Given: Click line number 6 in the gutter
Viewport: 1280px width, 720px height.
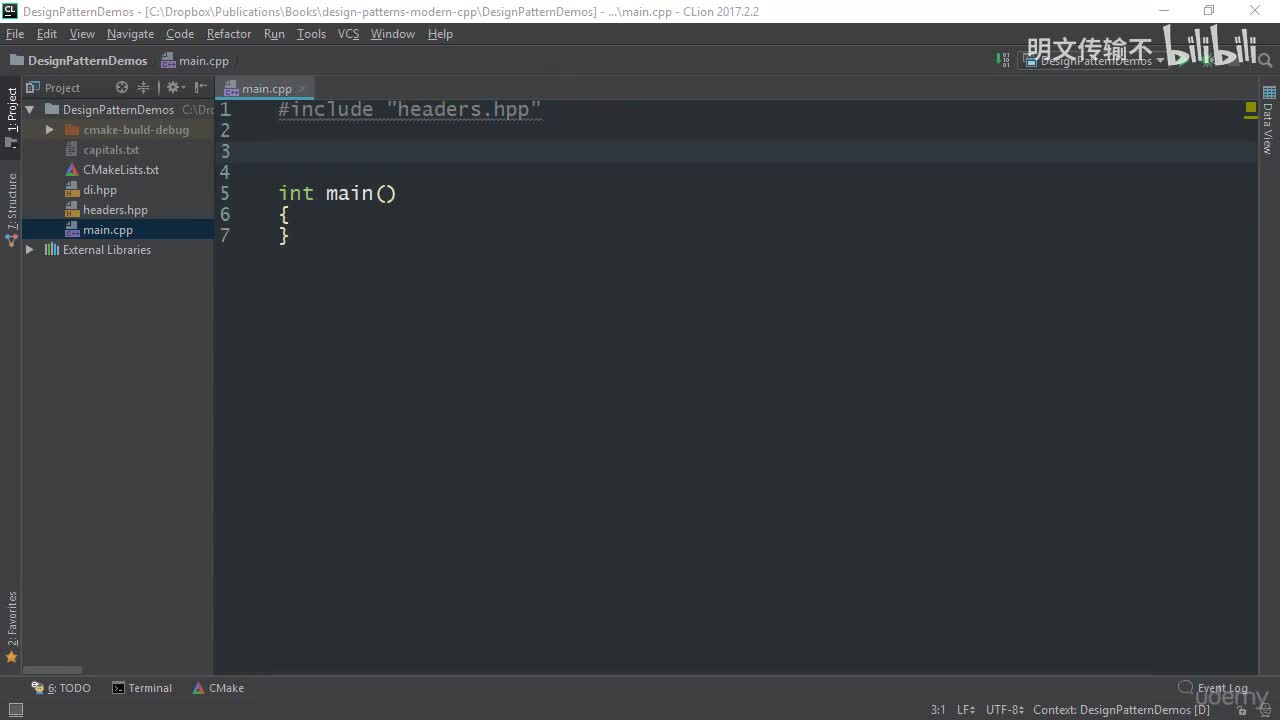Looking at the screenshot, I should pyautogui.click(x=225, y=214).
